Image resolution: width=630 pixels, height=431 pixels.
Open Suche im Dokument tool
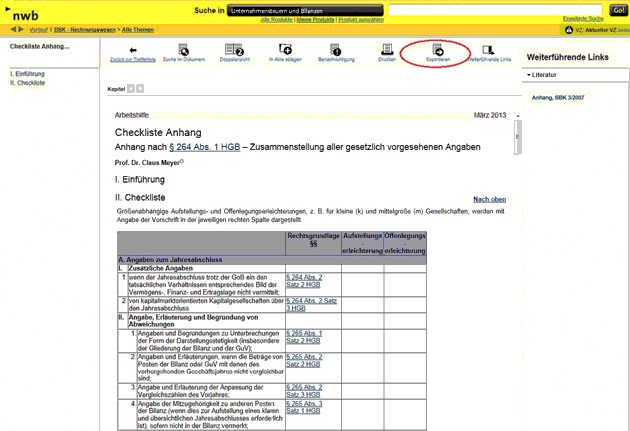[x=182, y=49]
